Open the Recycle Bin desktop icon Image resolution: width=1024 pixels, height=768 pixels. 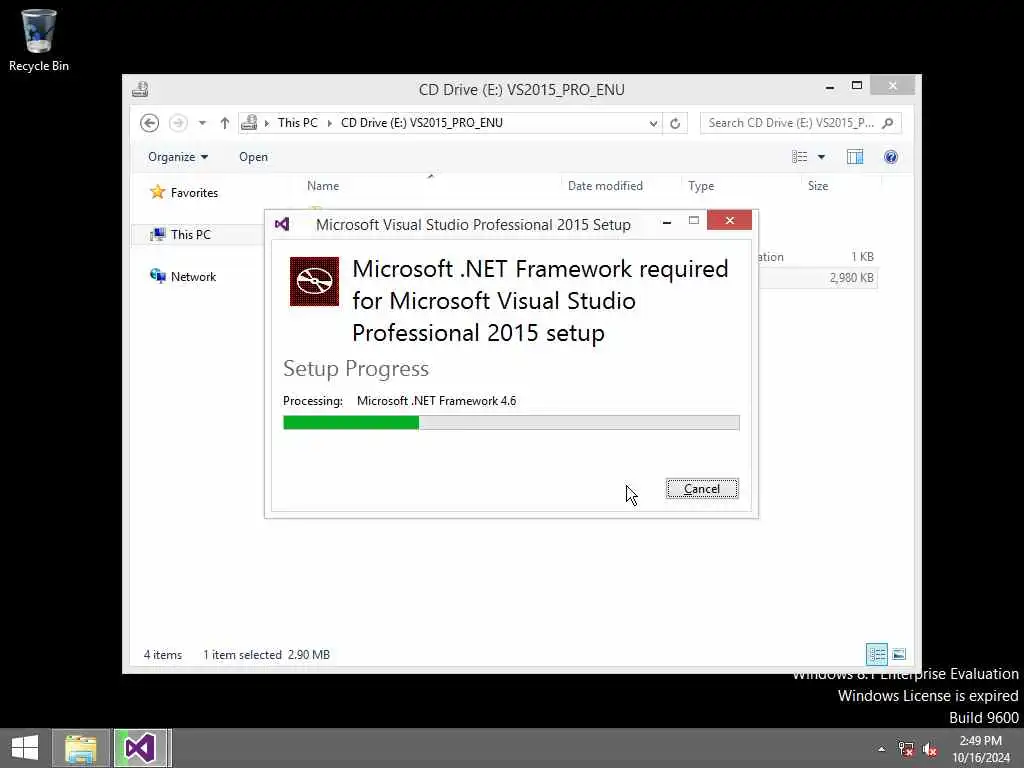coord(39,40)
